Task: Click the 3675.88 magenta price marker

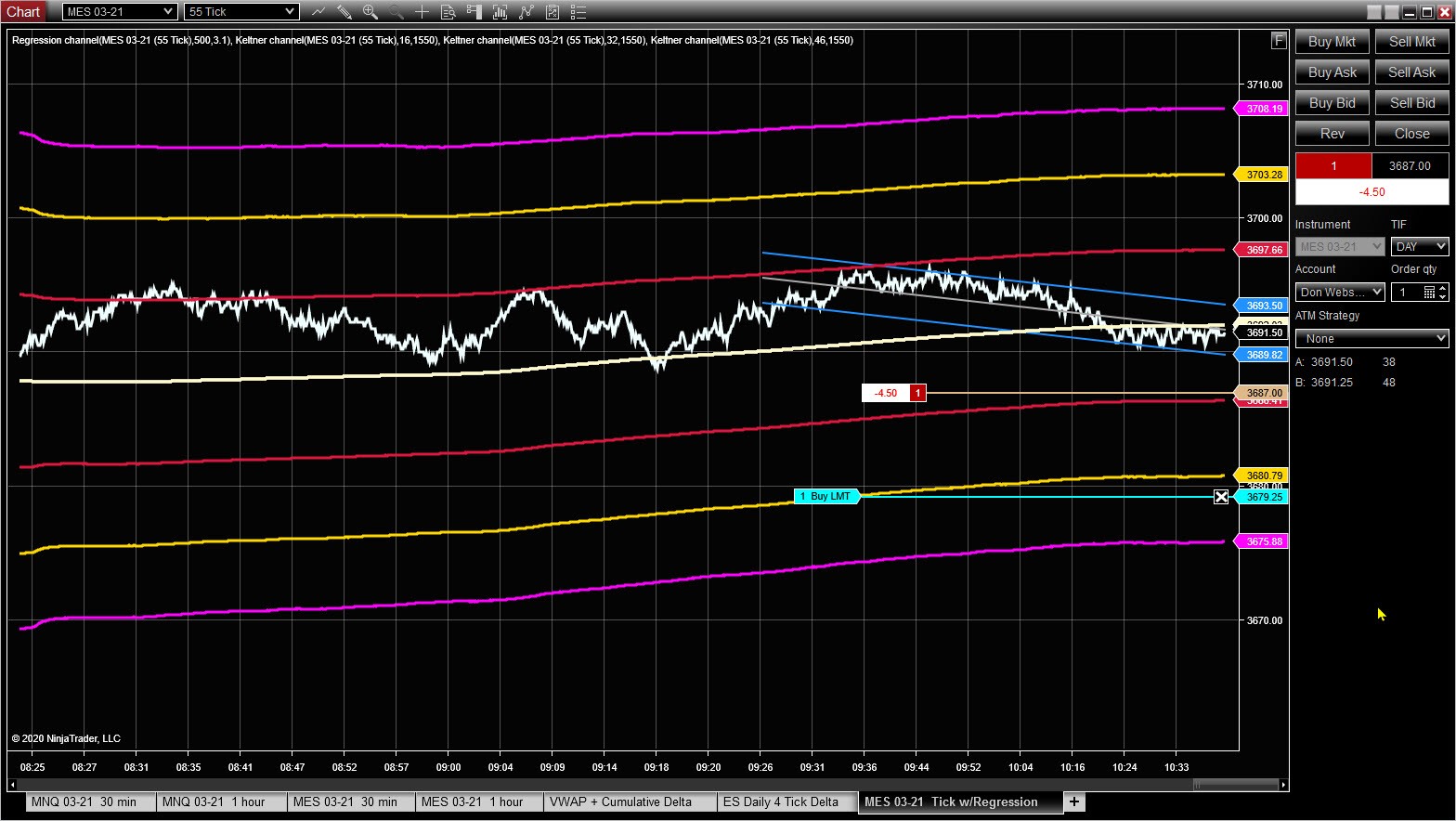Action: (1263, 541)
